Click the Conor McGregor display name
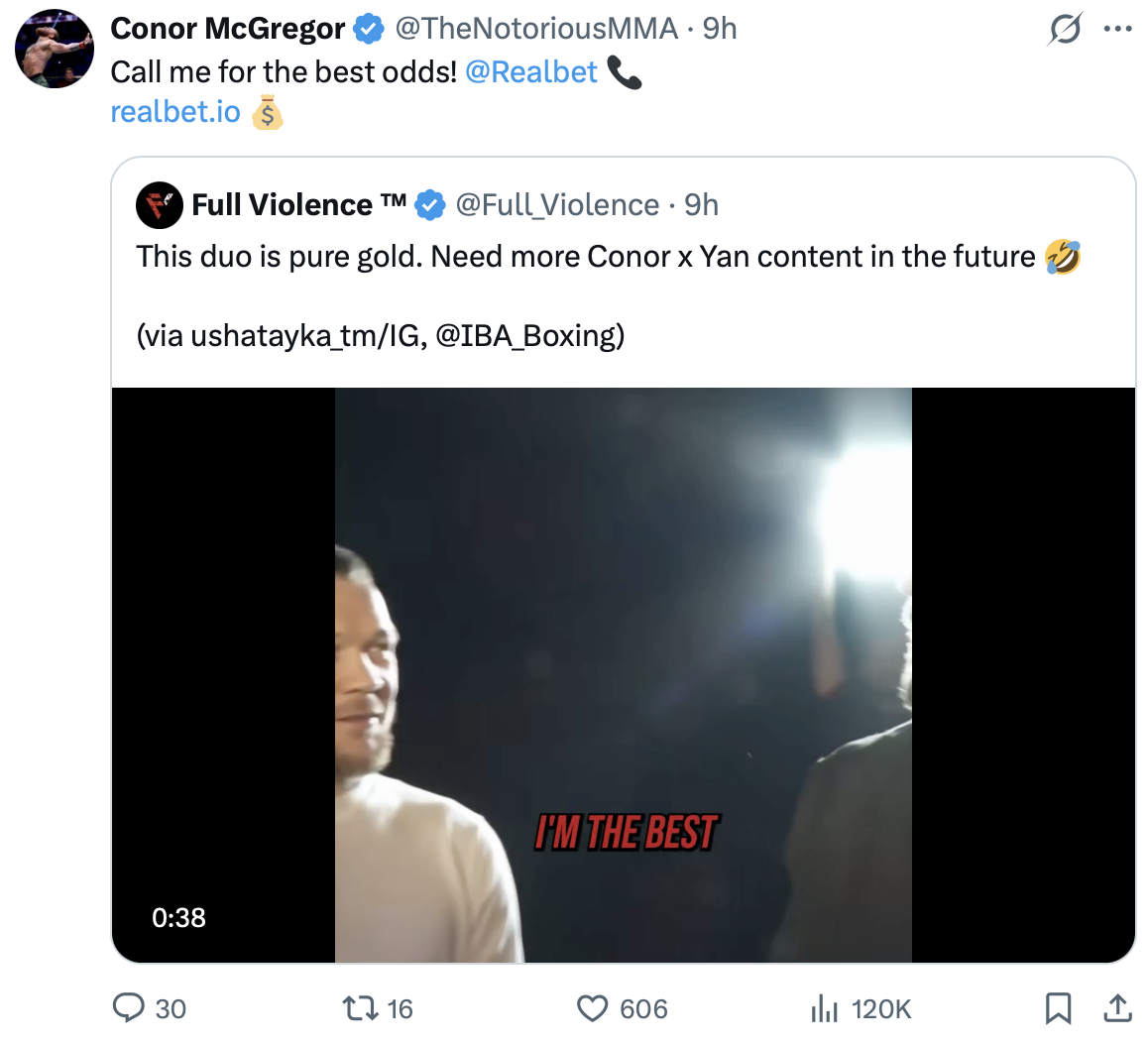 227,29
